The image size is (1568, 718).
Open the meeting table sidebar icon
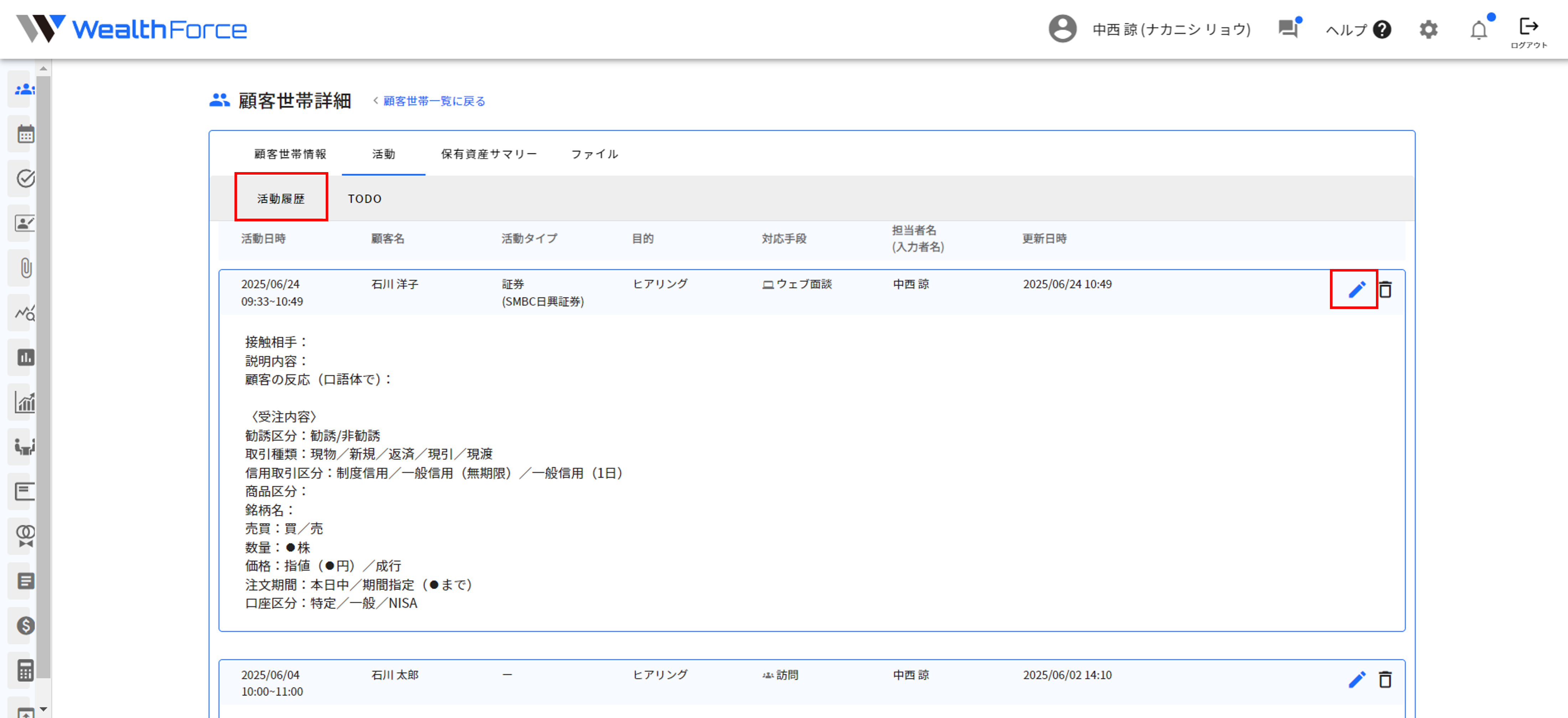click(25, 446)
